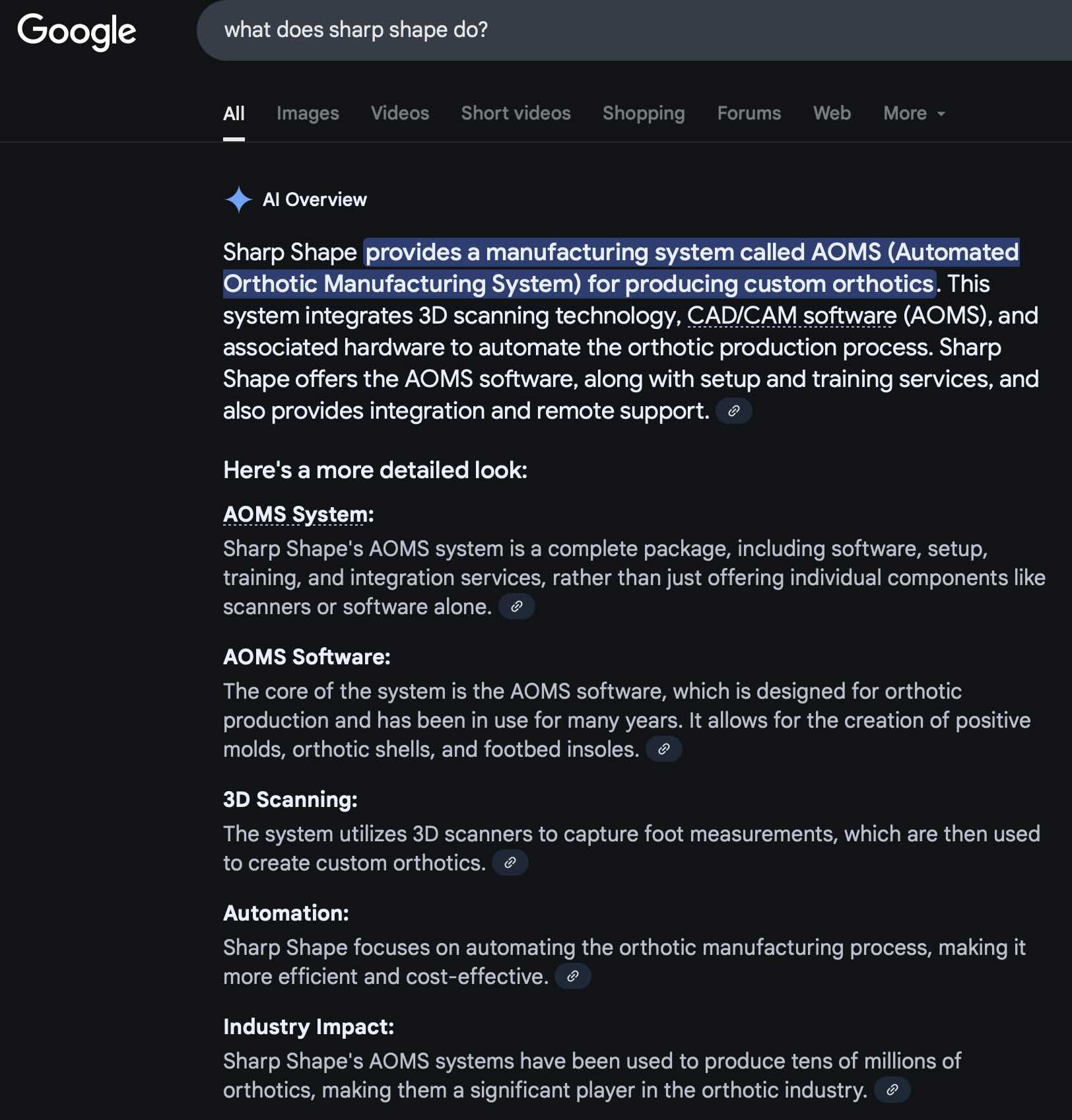Open source link icon after AOMS System paragraph

pyautogui.click(x=516, y=606)
